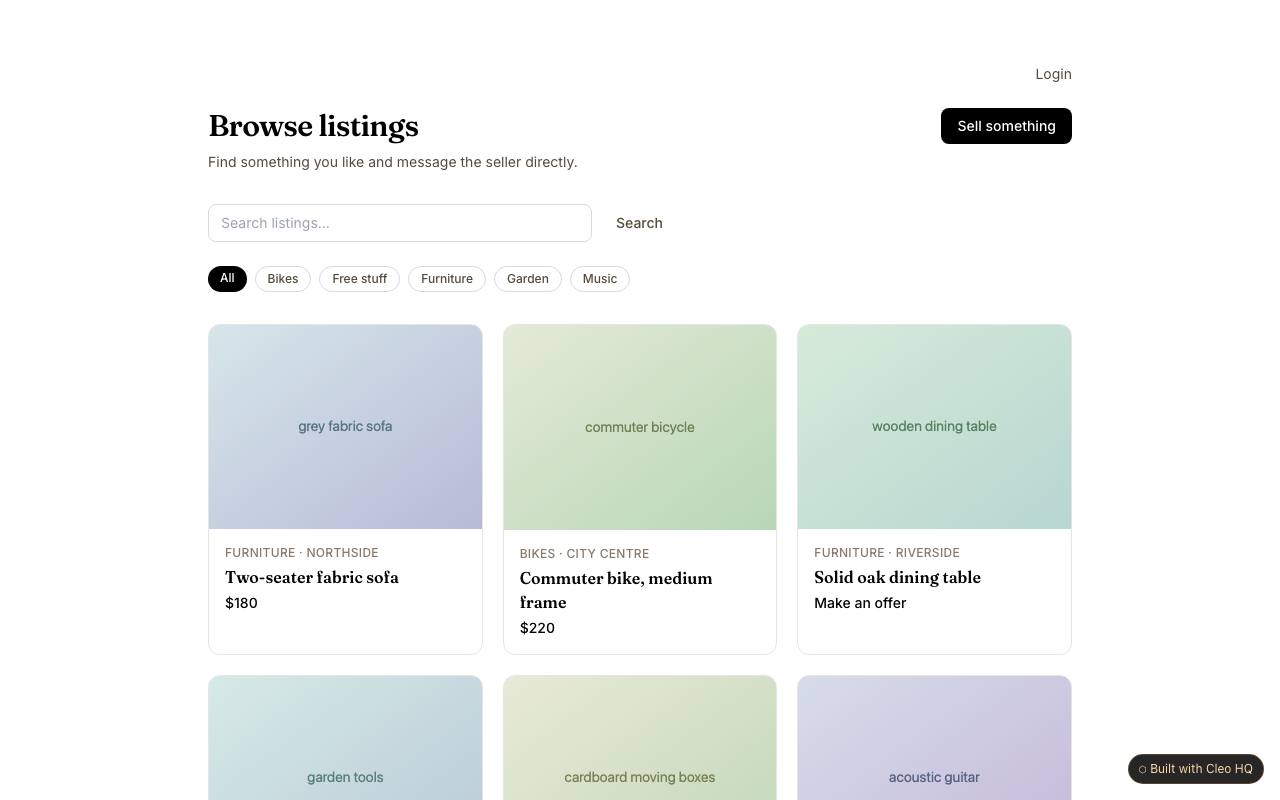Click the Make an offer text

pyautogui.click(x=860, y=603)
